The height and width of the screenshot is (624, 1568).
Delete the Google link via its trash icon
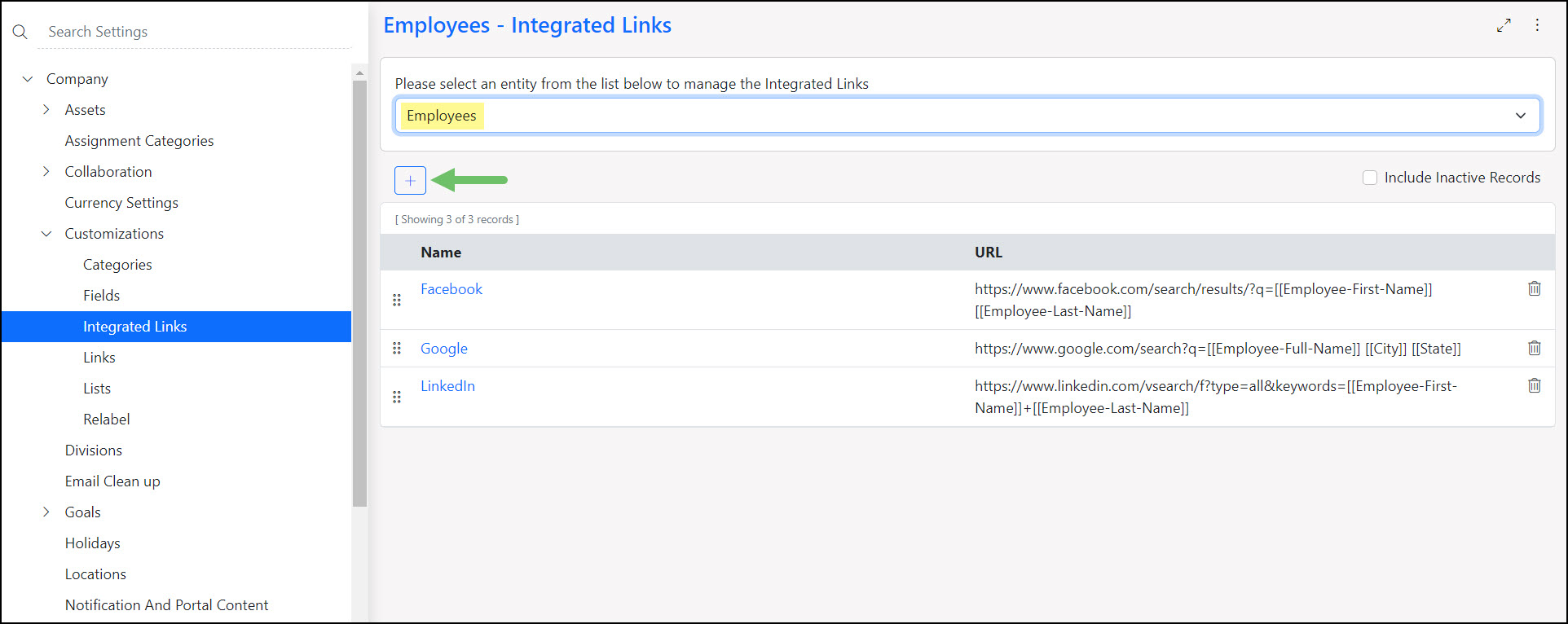[1534, 348]
